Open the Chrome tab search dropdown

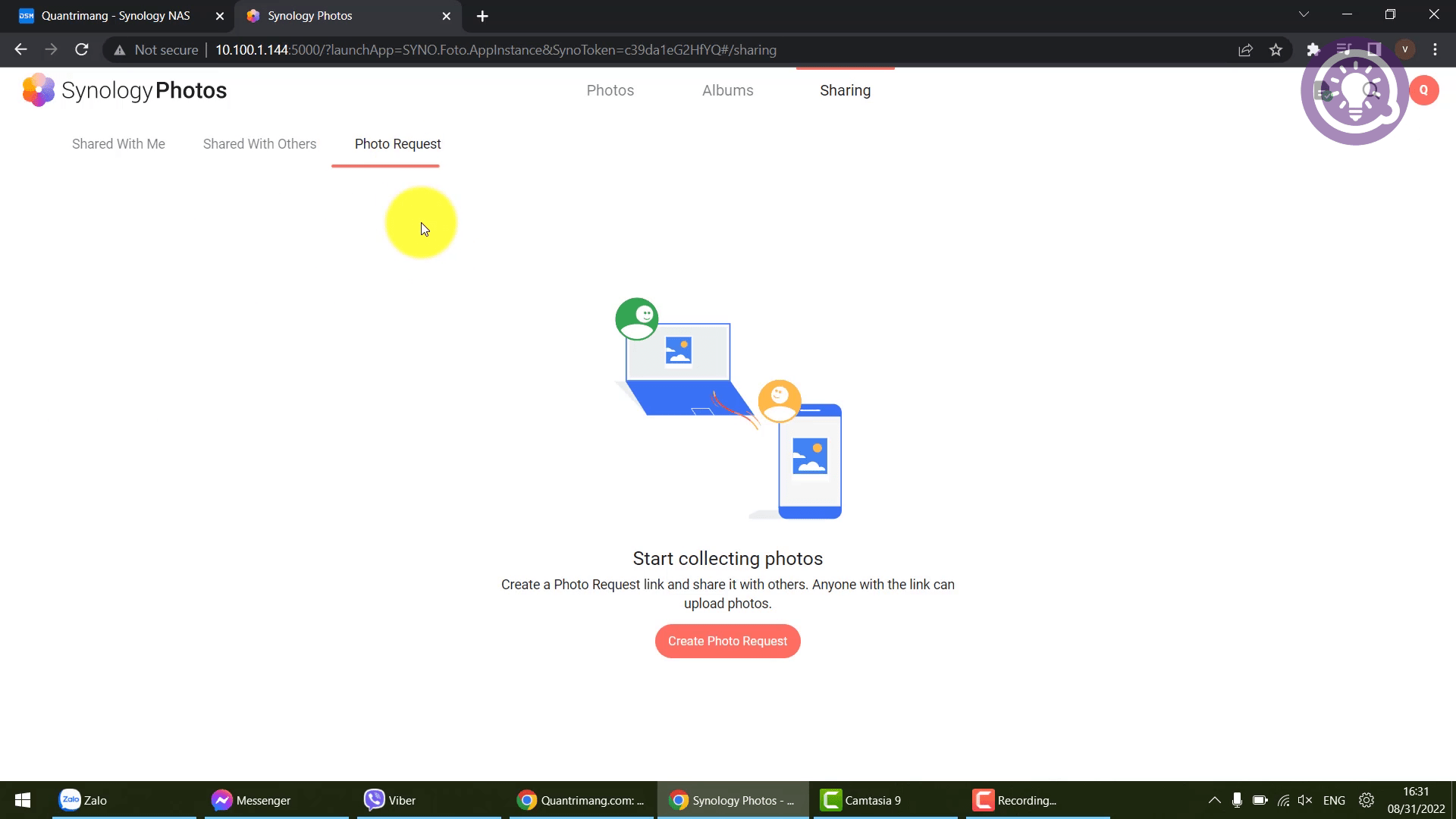[x=1304, y=14]
